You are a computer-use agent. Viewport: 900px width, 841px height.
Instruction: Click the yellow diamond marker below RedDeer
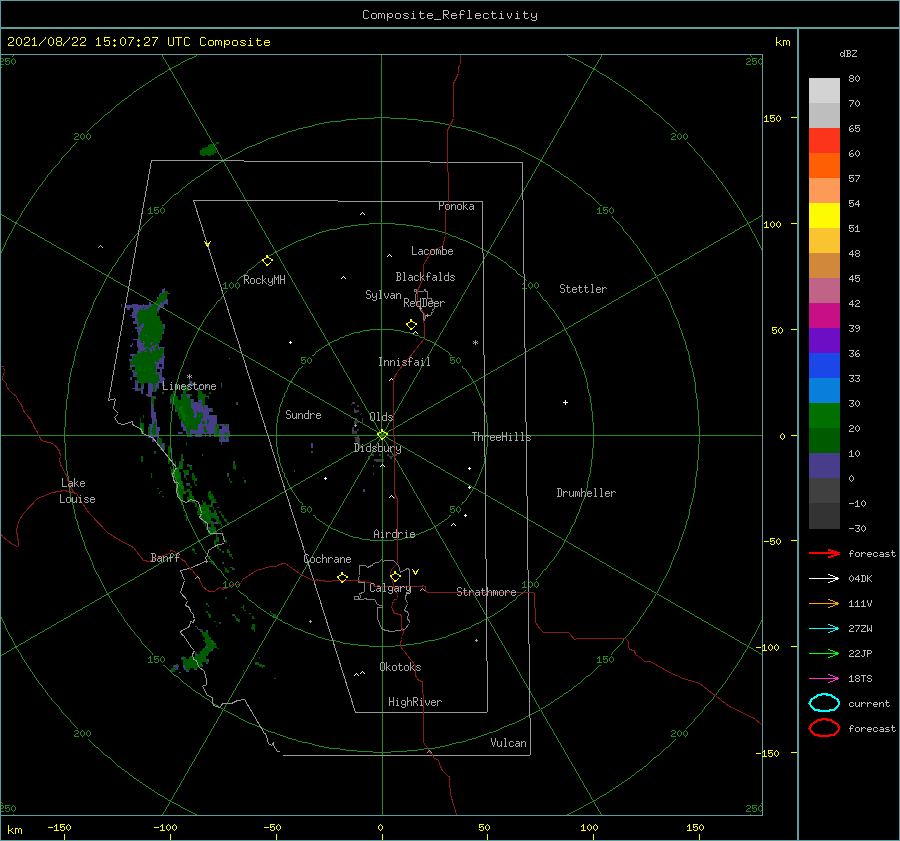pos(411,325)
